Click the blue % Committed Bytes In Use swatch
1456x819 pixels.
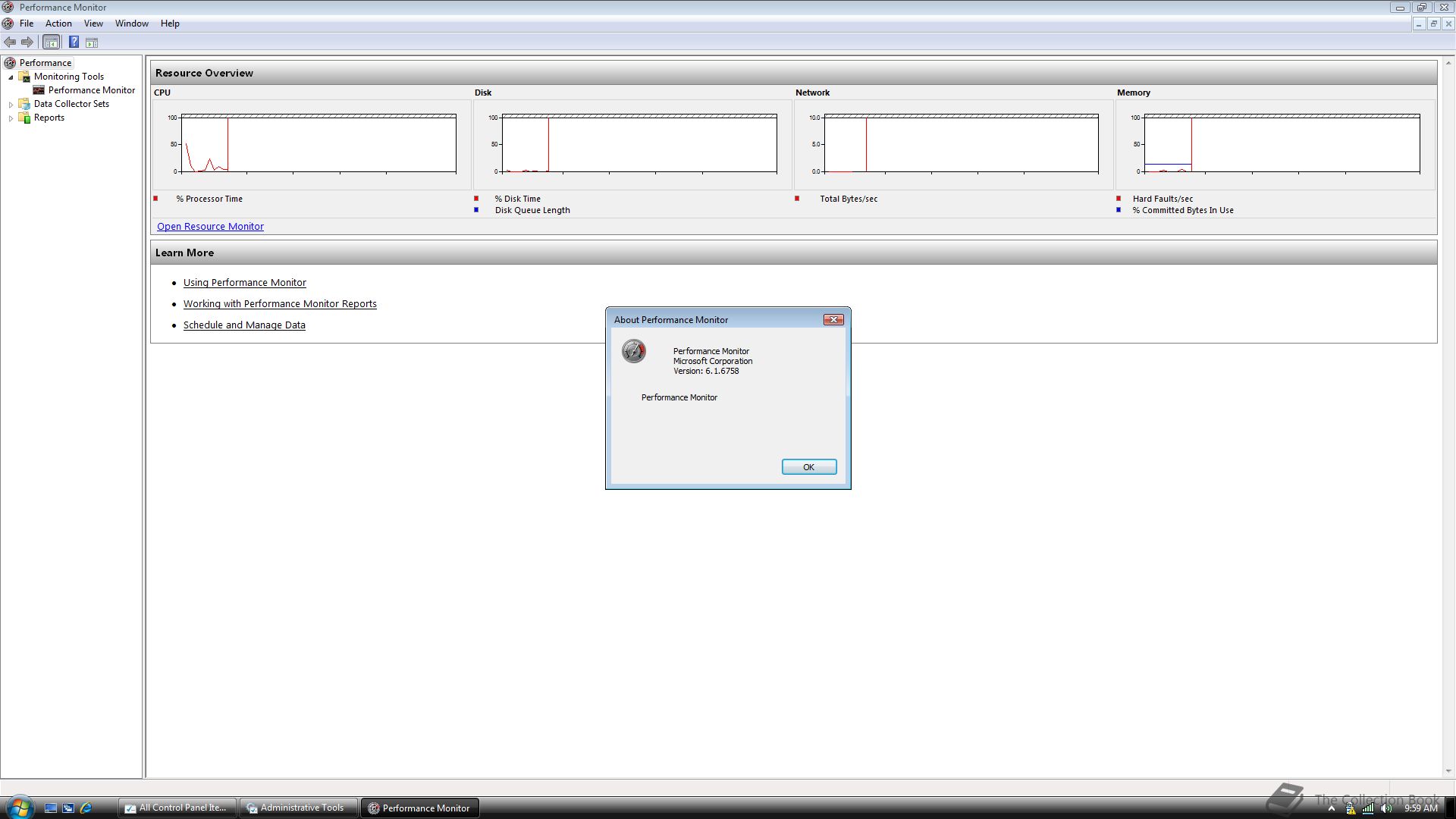click(1119, 210)
